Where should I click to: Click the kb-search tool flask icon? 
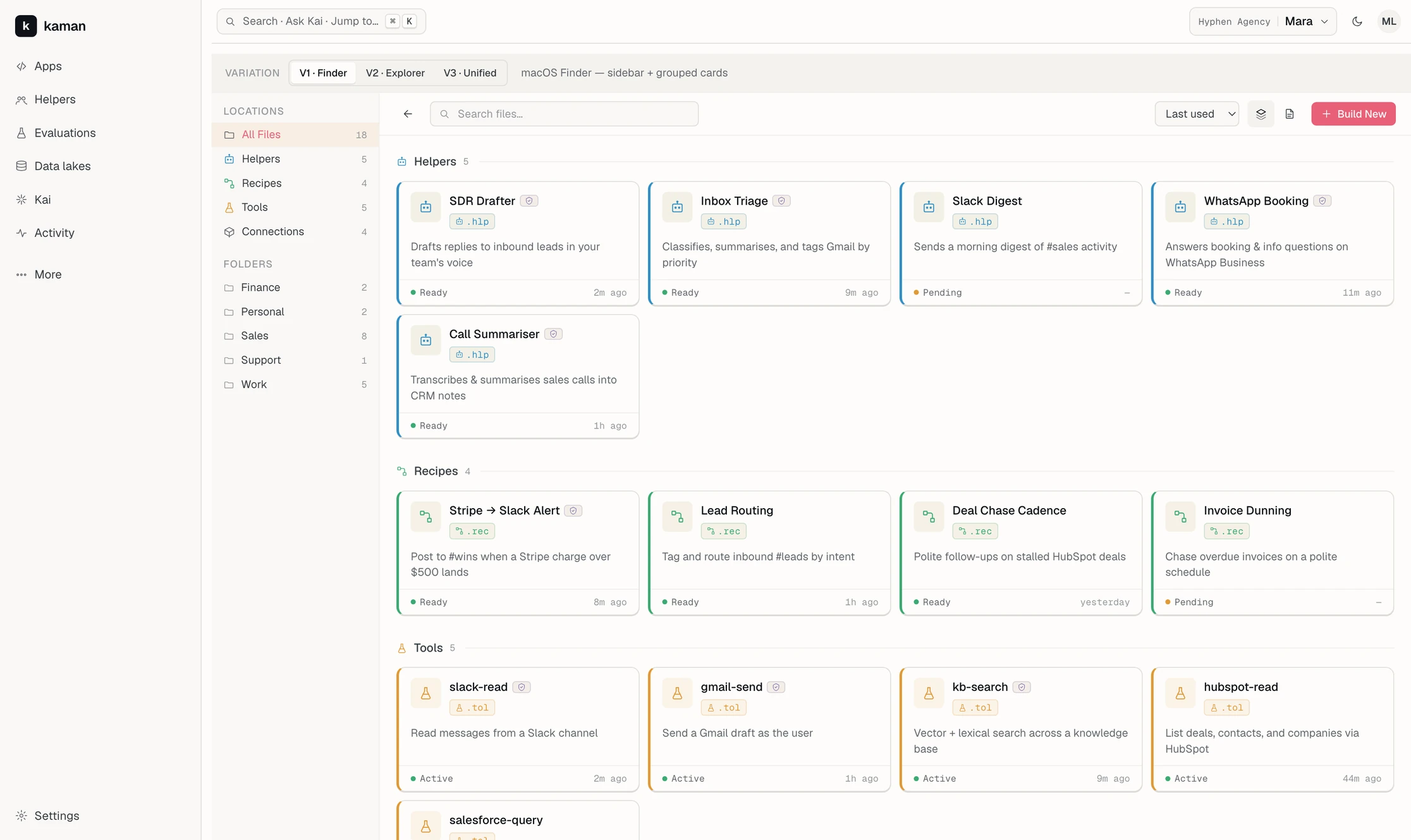(929, 693)
